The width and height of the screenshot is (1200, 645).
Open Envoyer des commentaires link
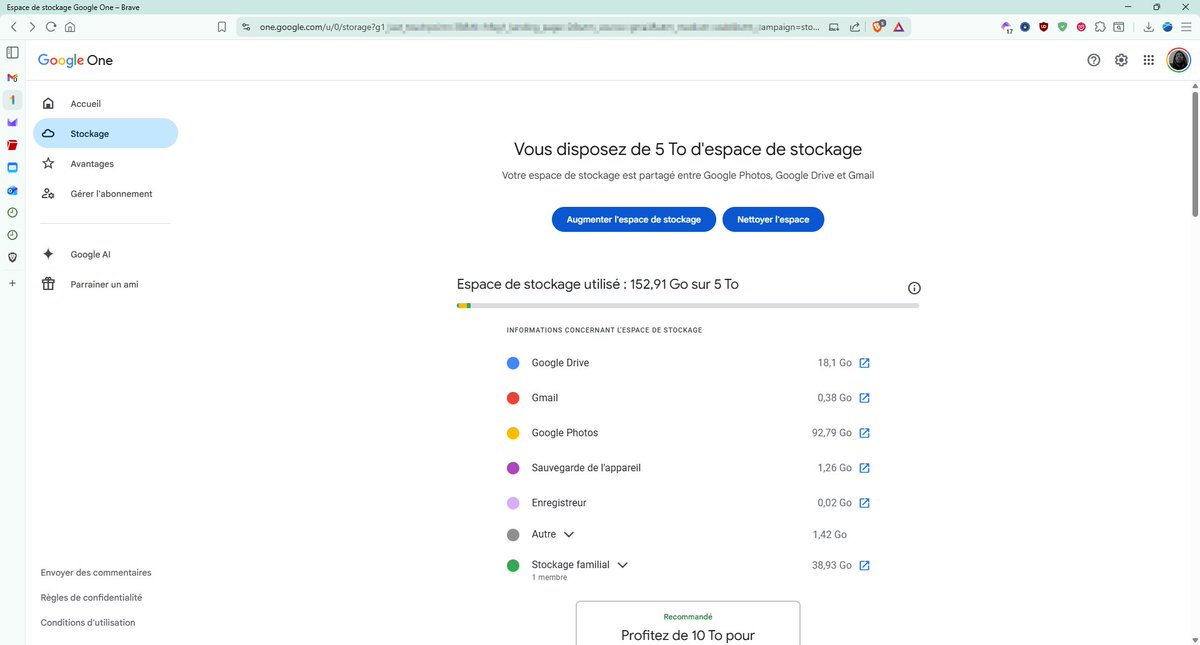pyautogui.click(x=96, y=573)
